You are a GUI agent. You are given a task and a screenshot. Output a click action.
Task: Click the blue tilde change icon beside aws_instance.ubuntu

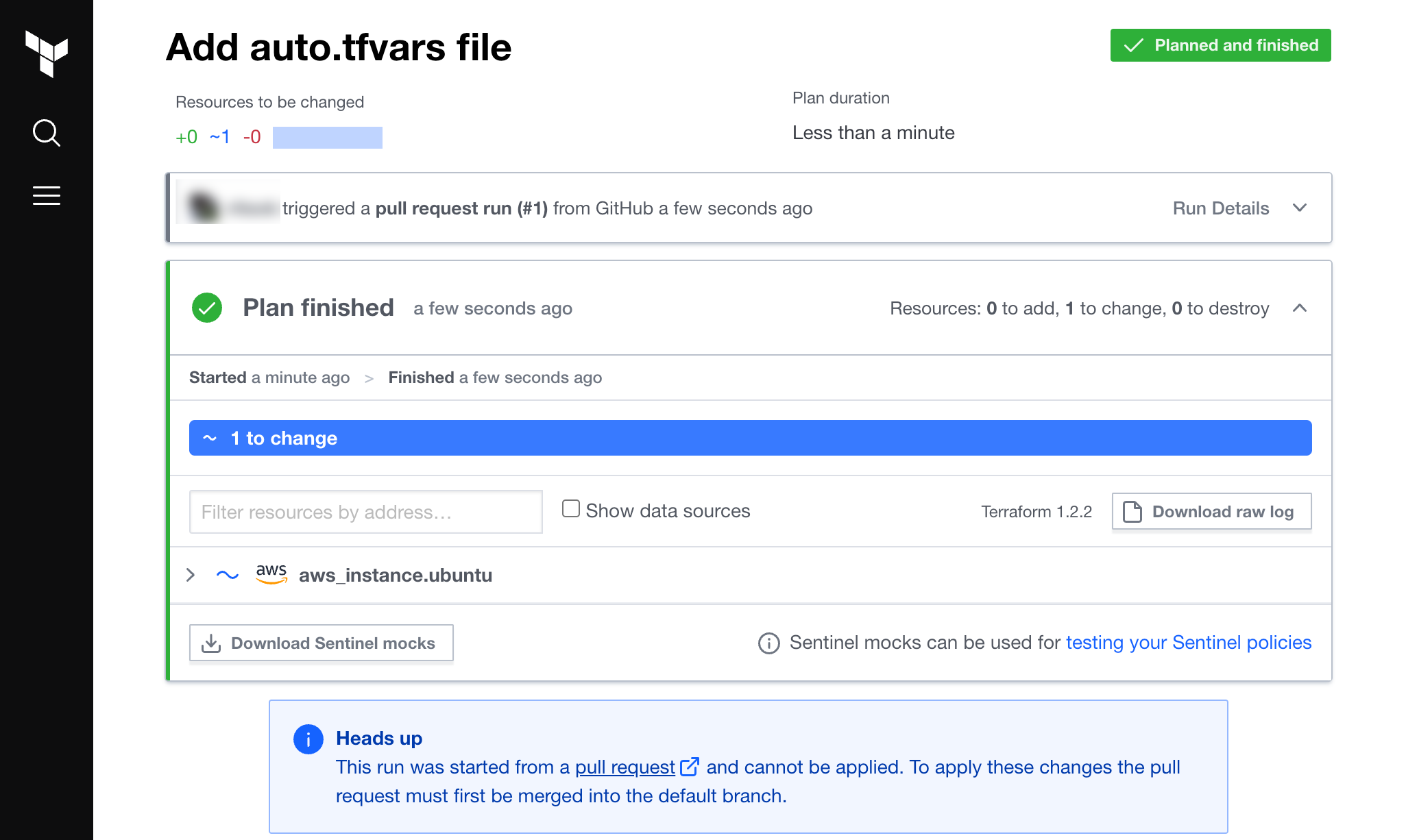(x=228, y=575)
